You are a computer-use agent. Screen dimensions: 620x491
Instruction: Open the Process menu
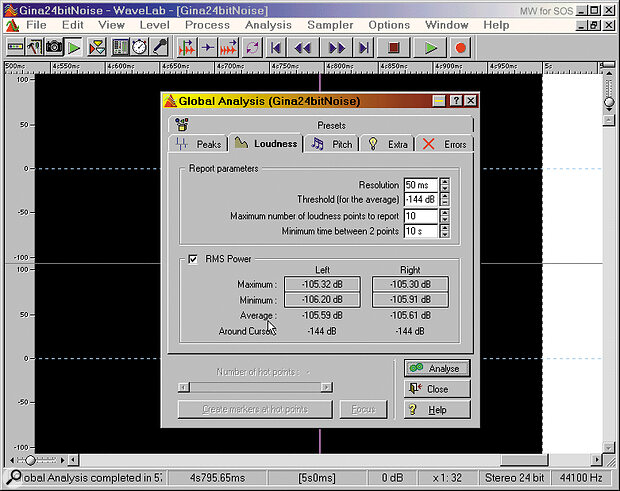point(207,25)
